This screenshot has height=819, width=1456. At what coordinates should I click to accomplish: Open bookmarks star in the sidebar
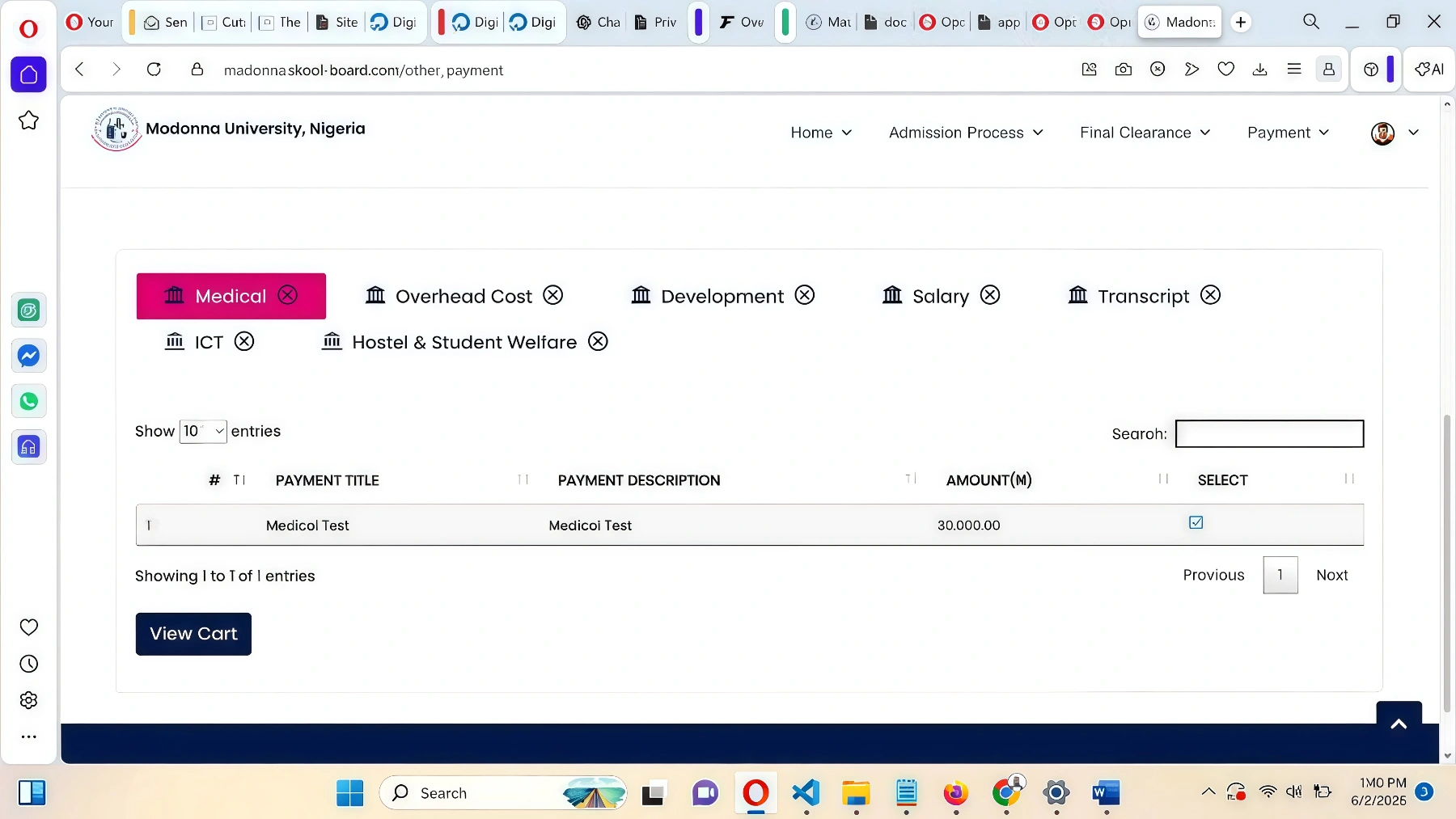pyautogui.click(x=28, y=120)
